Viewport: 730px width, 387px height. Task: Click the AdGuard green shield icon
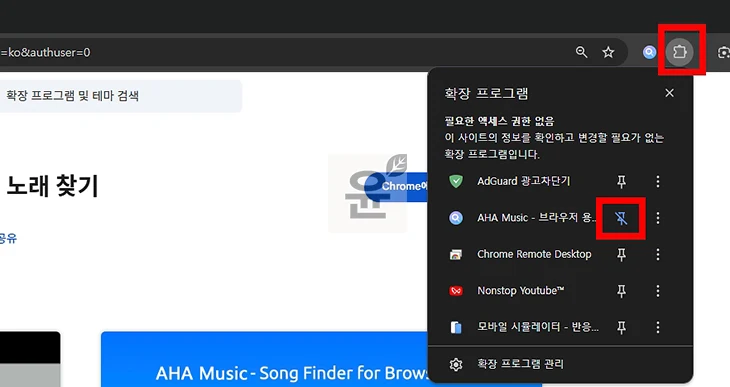point(456,181)
